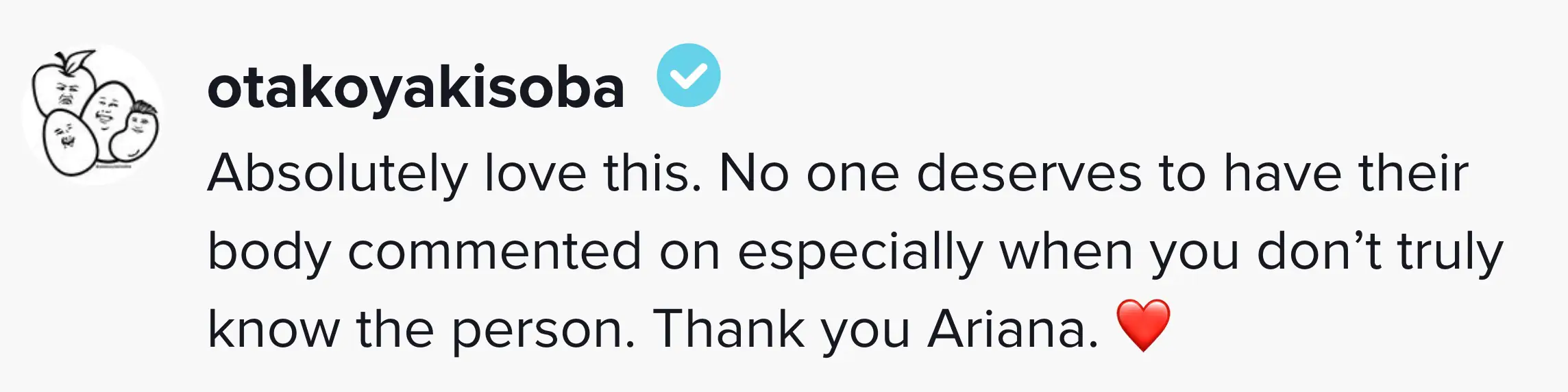Image resolution: width=1568 pixels, height=392 pixels.
Task: Click the word "body" in the comment
Action: tap(269, 252)
